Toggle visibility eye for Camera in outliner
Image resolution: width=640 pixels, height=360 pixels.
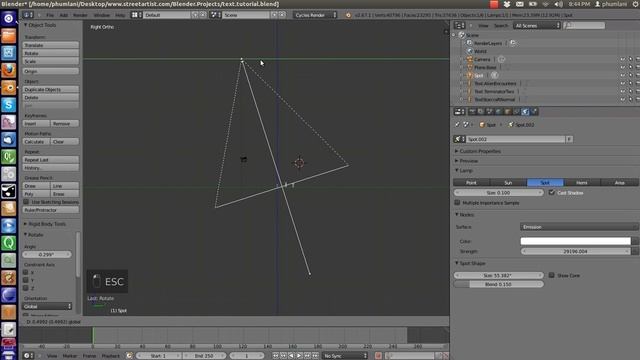[623, 59]
